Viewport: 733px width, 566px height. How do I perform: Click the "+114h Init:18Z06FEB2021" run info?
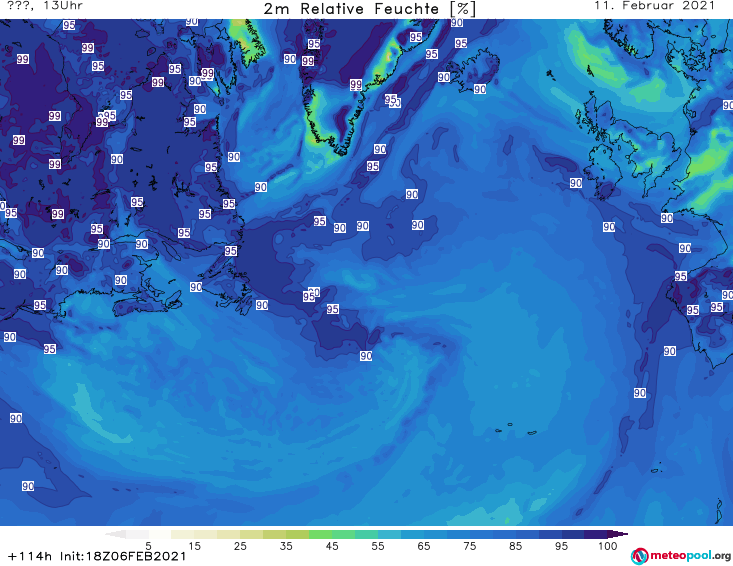(x=97, y=556)
